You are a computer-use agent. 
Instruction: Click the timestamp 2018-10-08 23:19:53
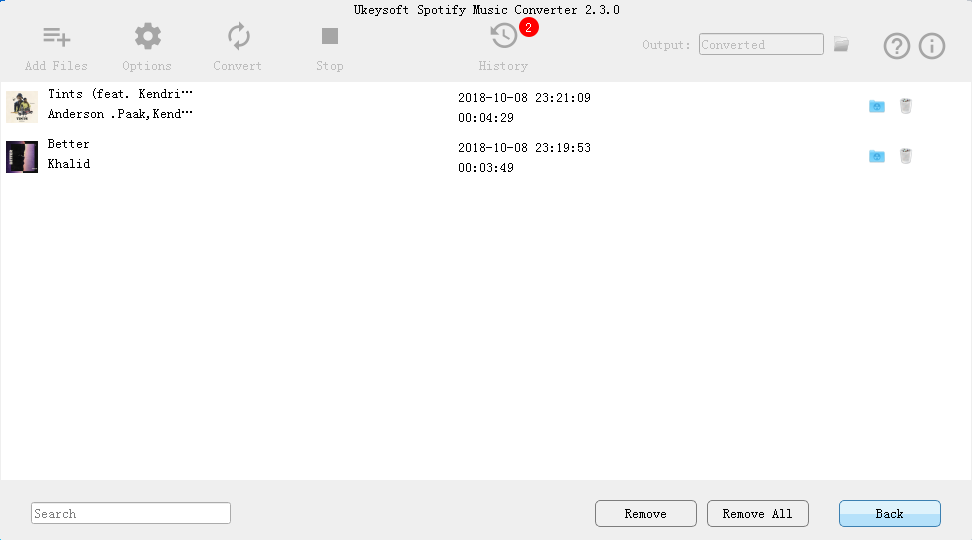524,148
